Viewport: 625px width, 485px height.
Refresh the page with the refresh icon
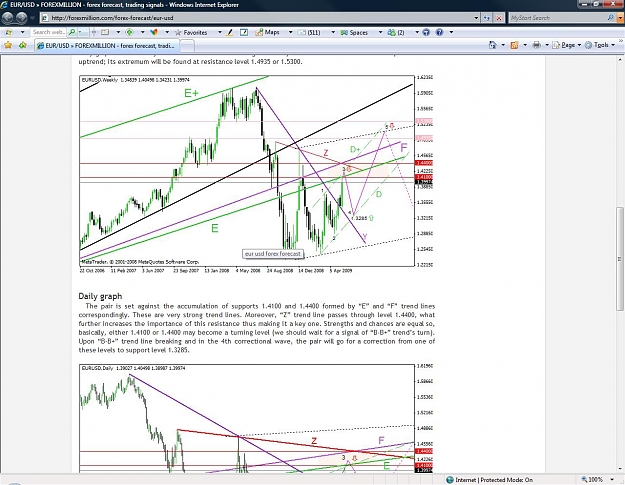click(487, 18)
